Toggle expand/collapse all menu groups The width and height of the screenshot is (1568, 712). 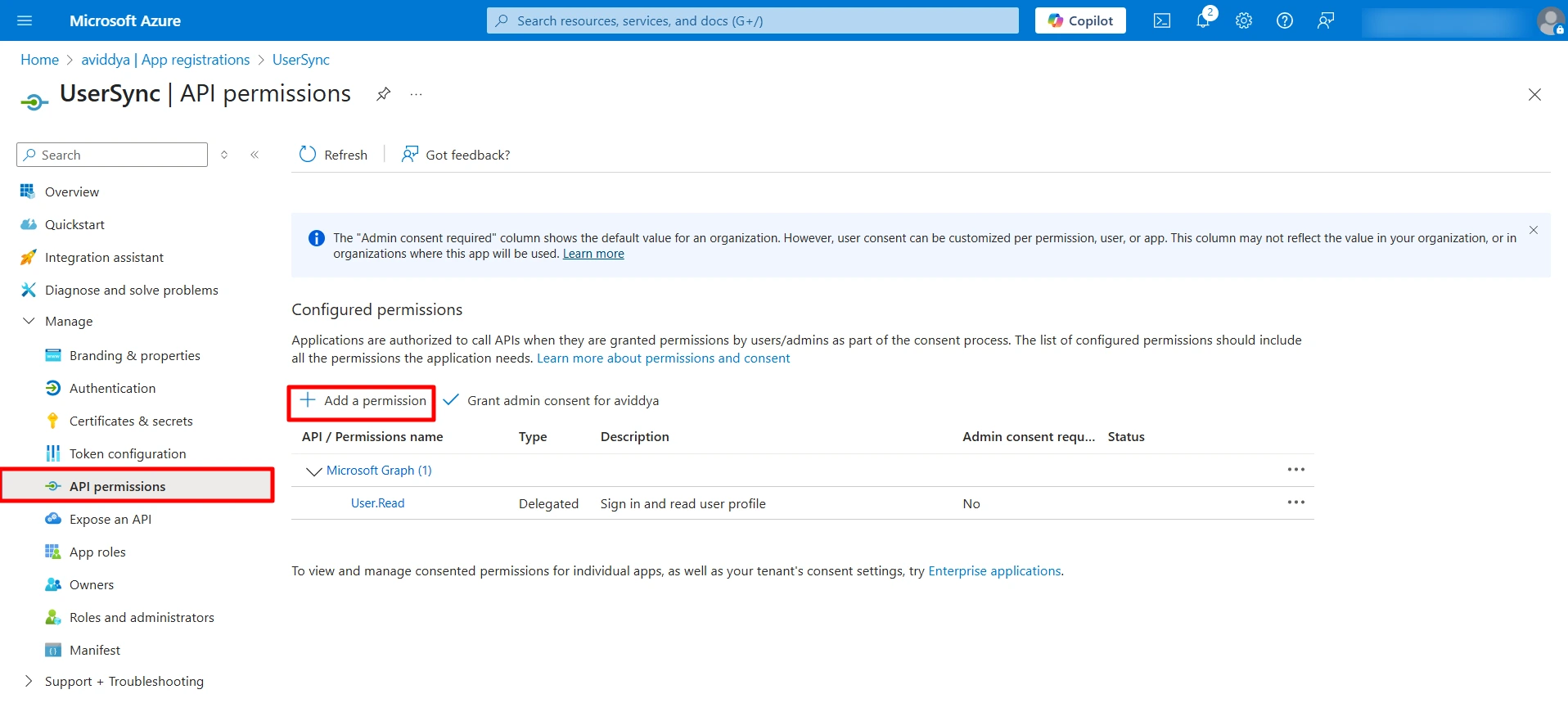click(x=224, y=155)
